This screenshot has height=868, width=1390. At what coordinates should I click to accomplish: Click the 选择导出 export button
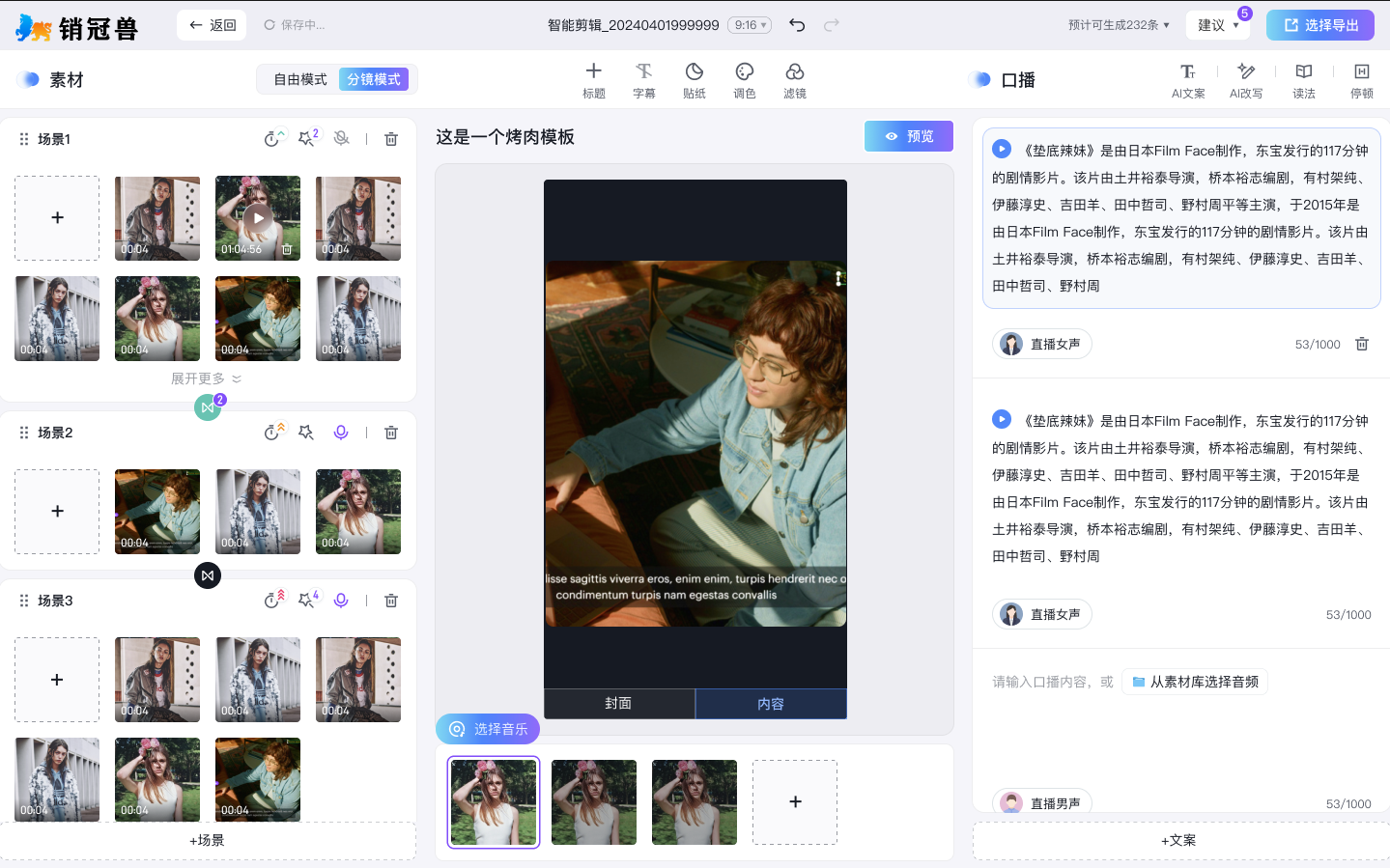pyautogui.click(x=1319, y=25)
